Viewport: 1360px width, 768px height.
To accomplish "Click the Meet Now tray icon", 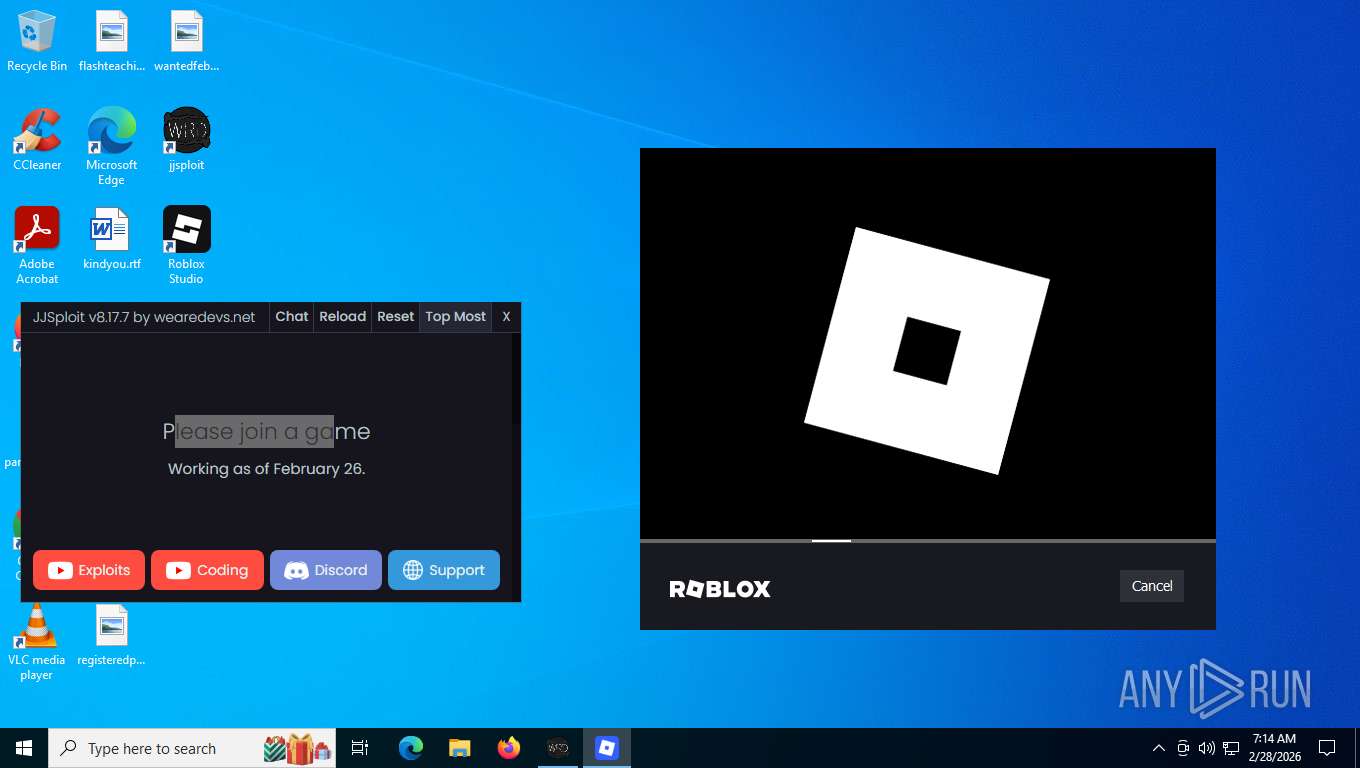I will [x=1183, y=748].
